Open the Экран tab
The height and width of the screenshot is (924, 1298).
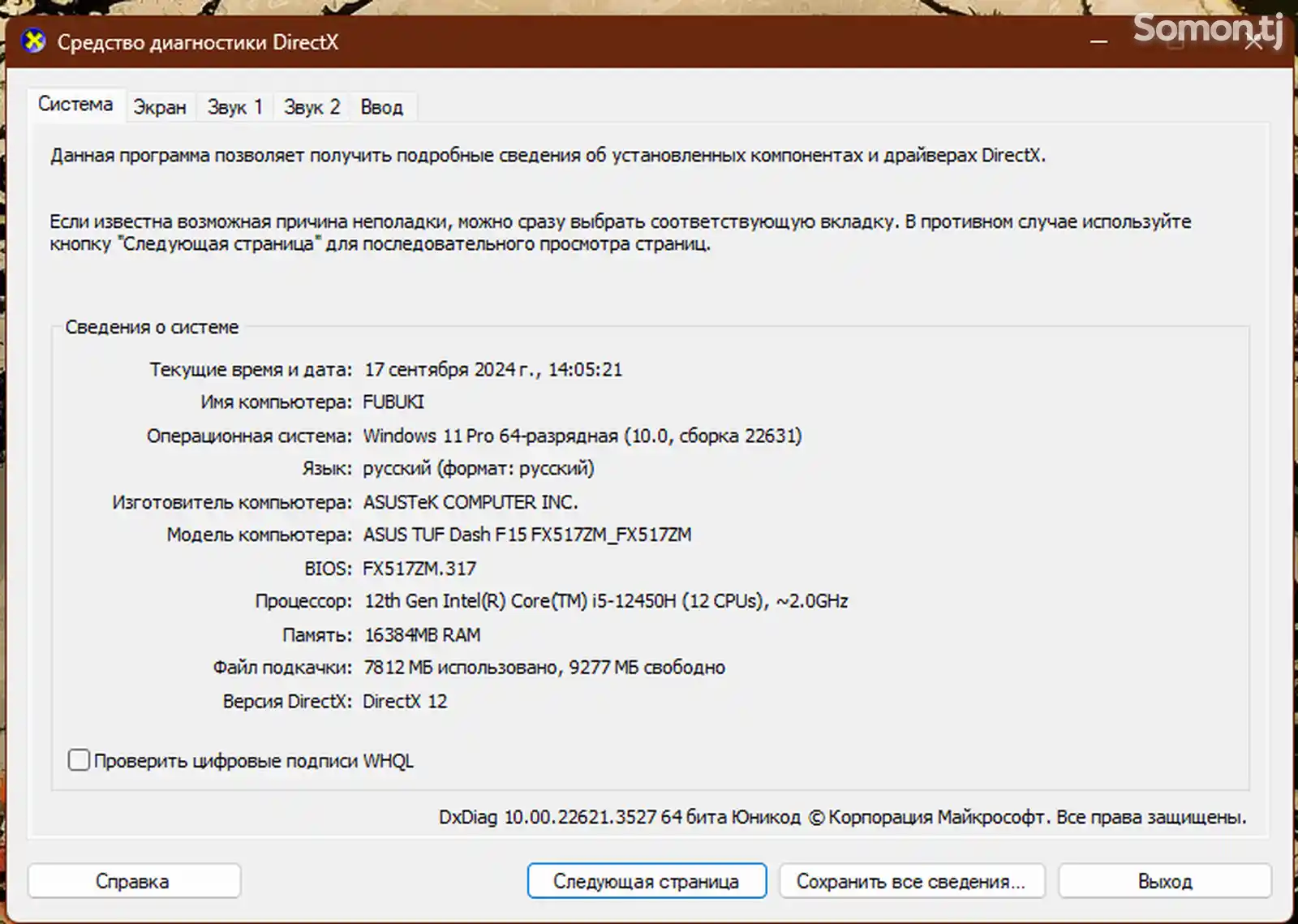[x=160, y=107]
